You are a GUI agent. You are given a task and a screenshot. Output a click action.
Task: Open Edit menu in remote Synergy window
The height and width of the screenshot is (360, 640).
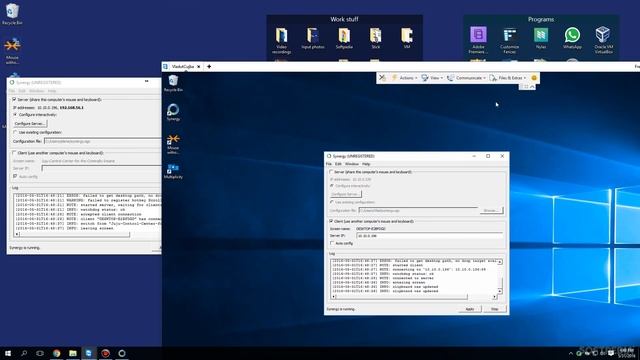[x=338, y=164]
